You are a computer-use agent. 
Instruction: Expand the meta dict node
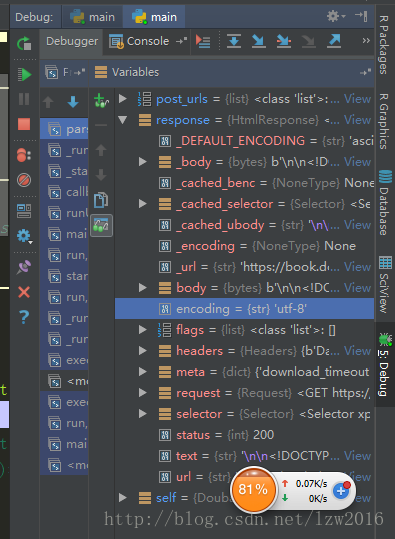point(143,372)
